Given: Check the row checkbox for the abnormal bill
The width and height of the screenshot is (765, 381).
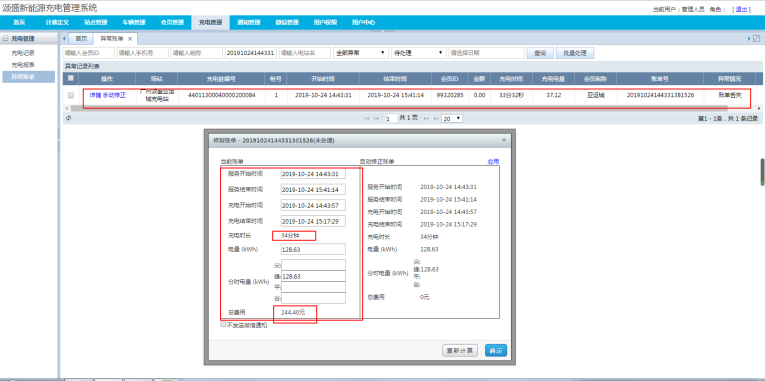Looking at the screenshot, I should (x=71, y=95).
